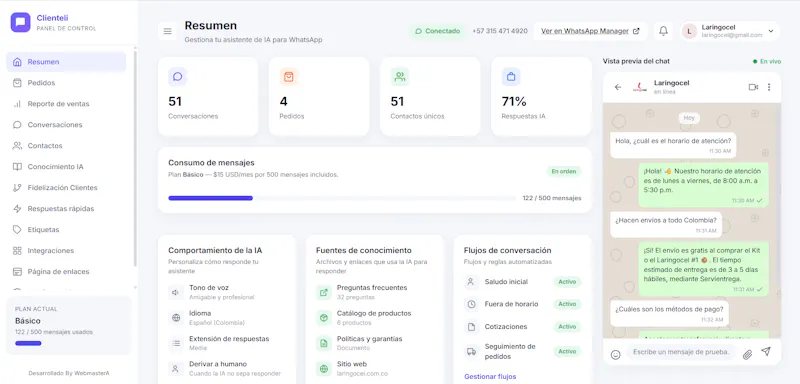Click the Gestionar flujos link
This screenshot has width=800, height=384.
tap(490, 376)
